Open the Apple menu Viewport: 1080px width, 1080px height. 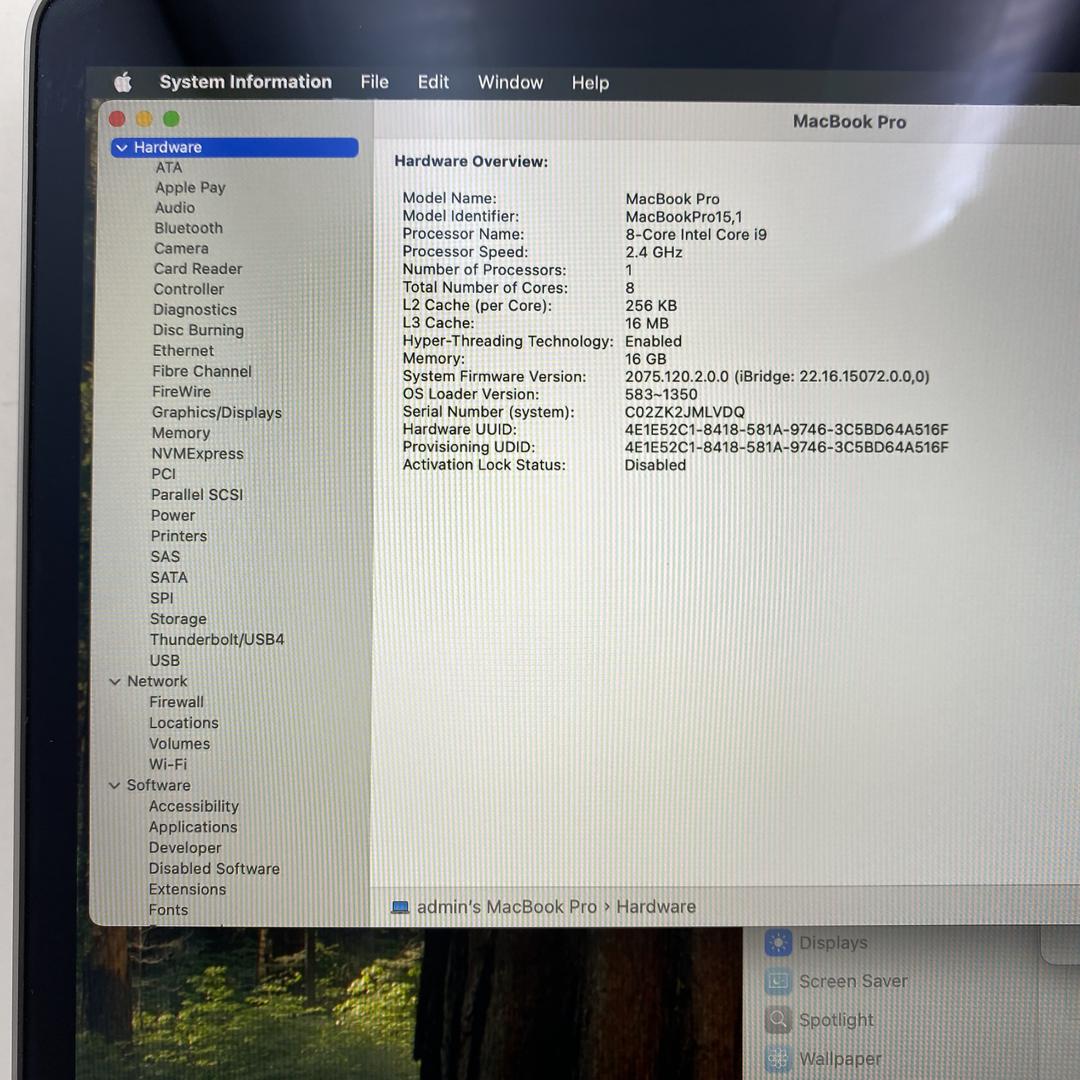[x=123, y=83]
